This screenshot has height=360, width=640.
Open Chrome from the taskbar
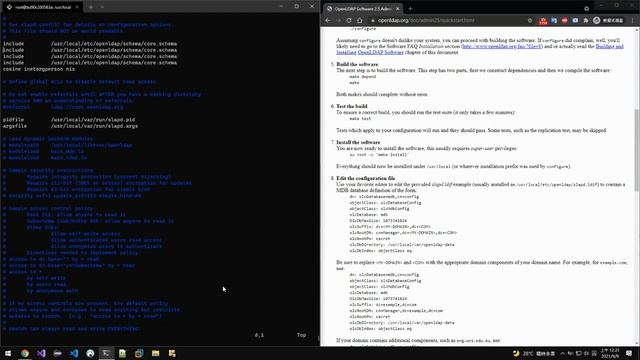click(25, 353)
